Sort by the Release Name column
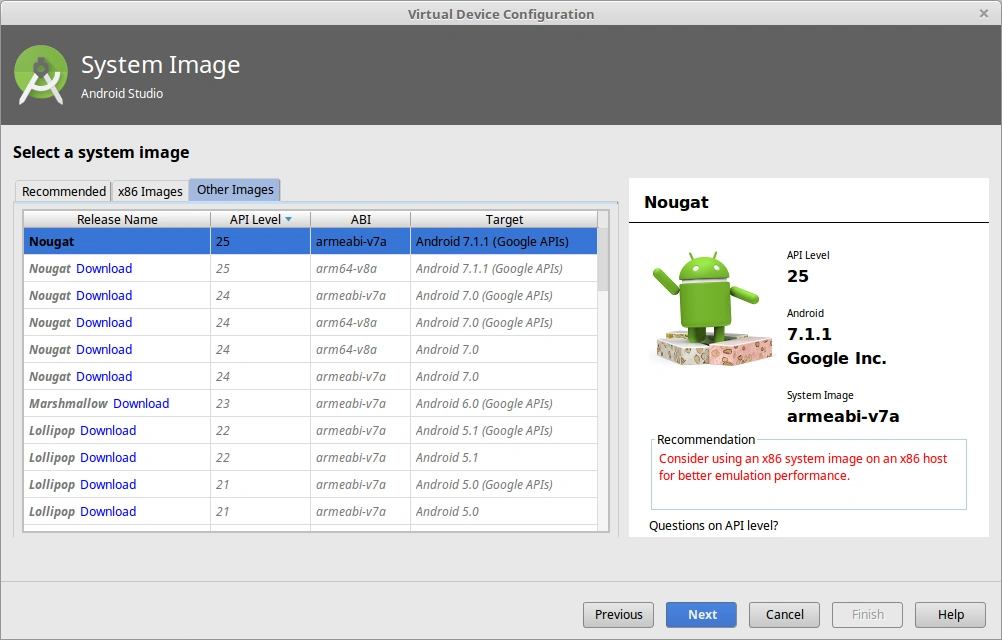 (116, 219)
